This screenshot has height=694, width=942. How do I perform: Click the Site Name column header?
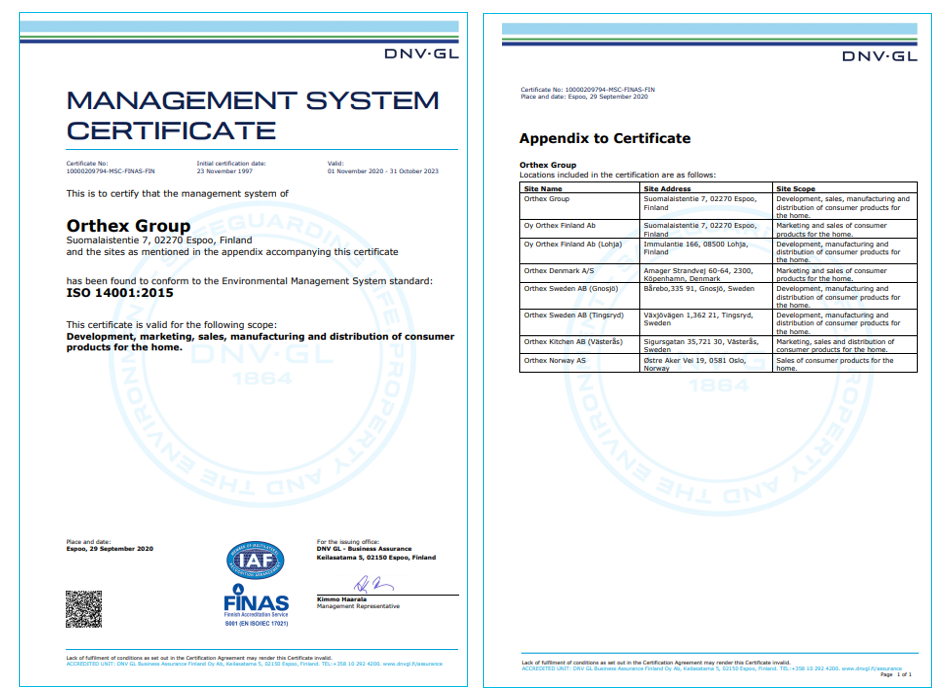(x=543, y=188)
